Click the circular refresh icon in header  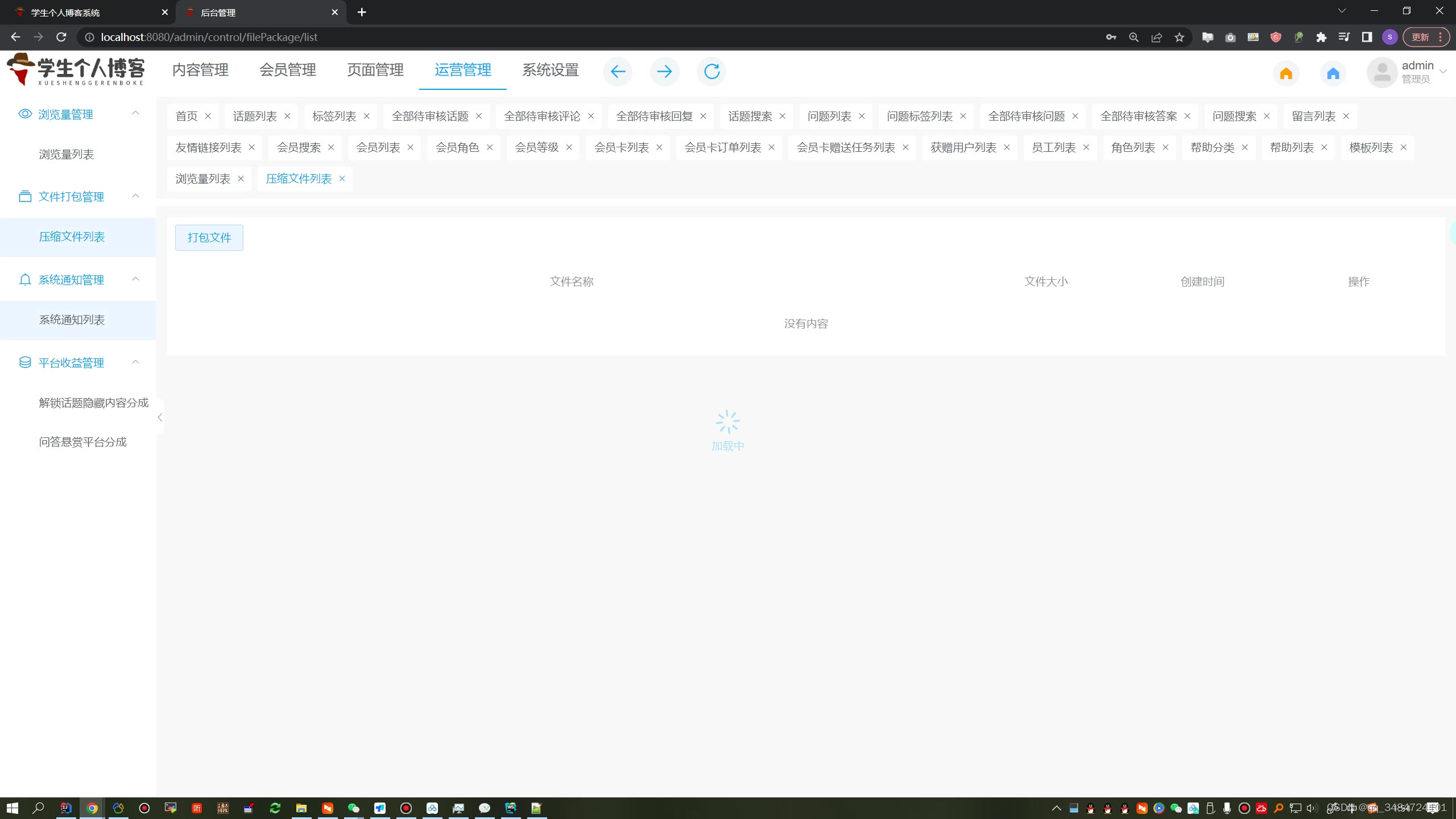712,72
